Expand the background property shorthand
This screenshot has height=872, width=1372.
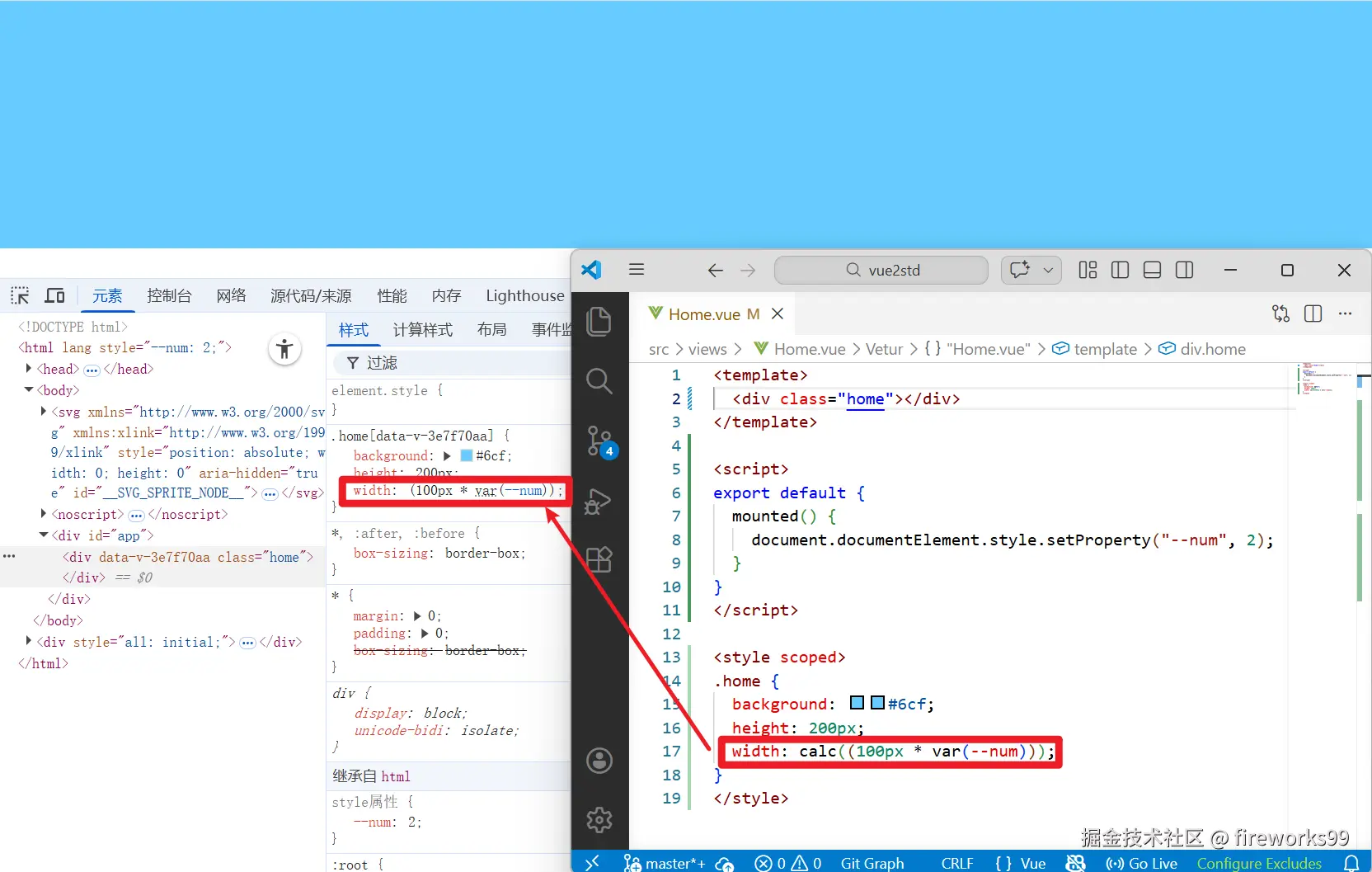coord(447,455)
